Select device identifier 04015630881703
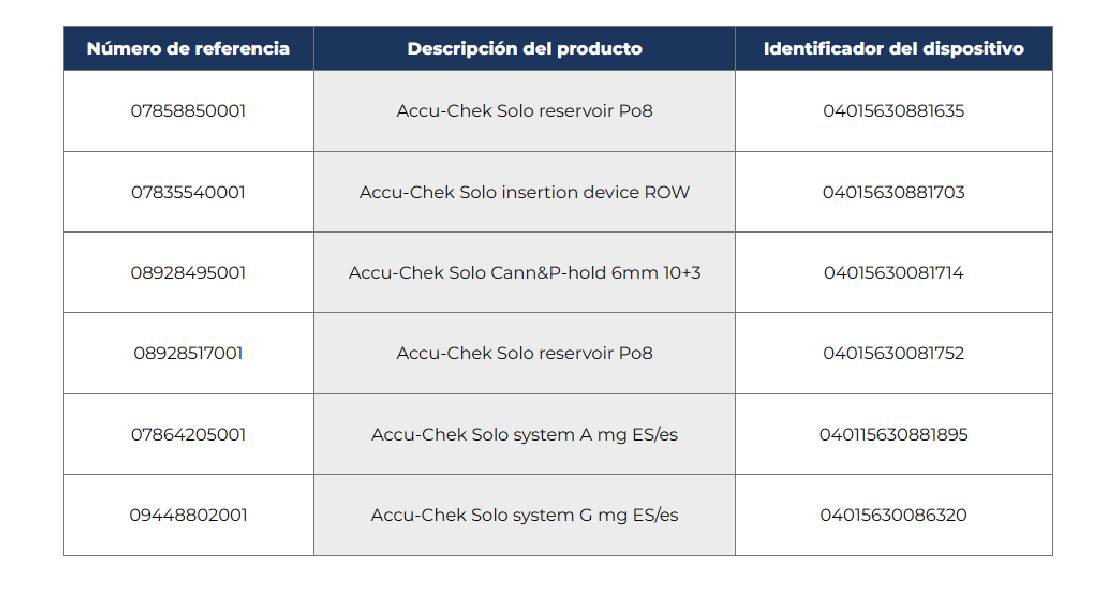Screen dimensions: 1110x600 pyautogui.click(x=893, y=192)
